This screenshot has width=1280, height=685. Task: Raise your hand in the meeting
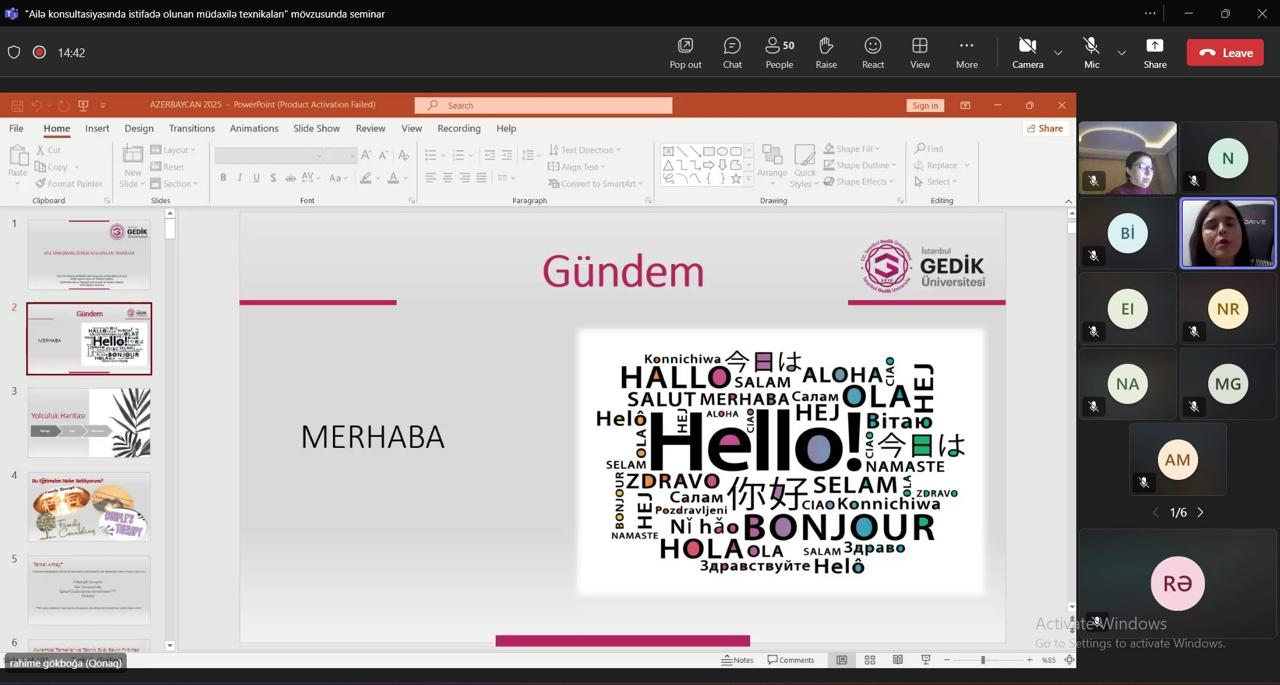click(x=826, y=52)
